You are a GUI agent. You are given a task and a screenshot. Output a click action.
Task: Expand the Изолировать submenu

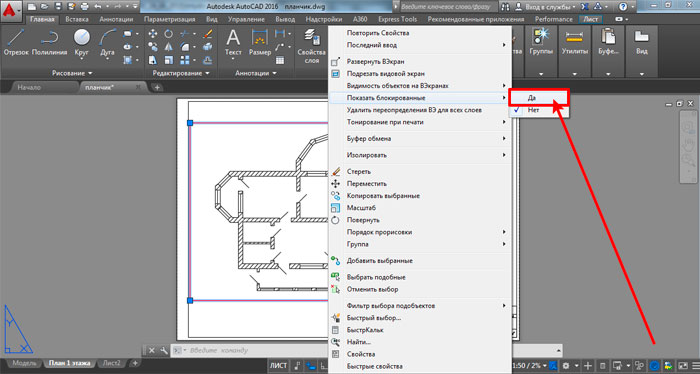(420, 155)
